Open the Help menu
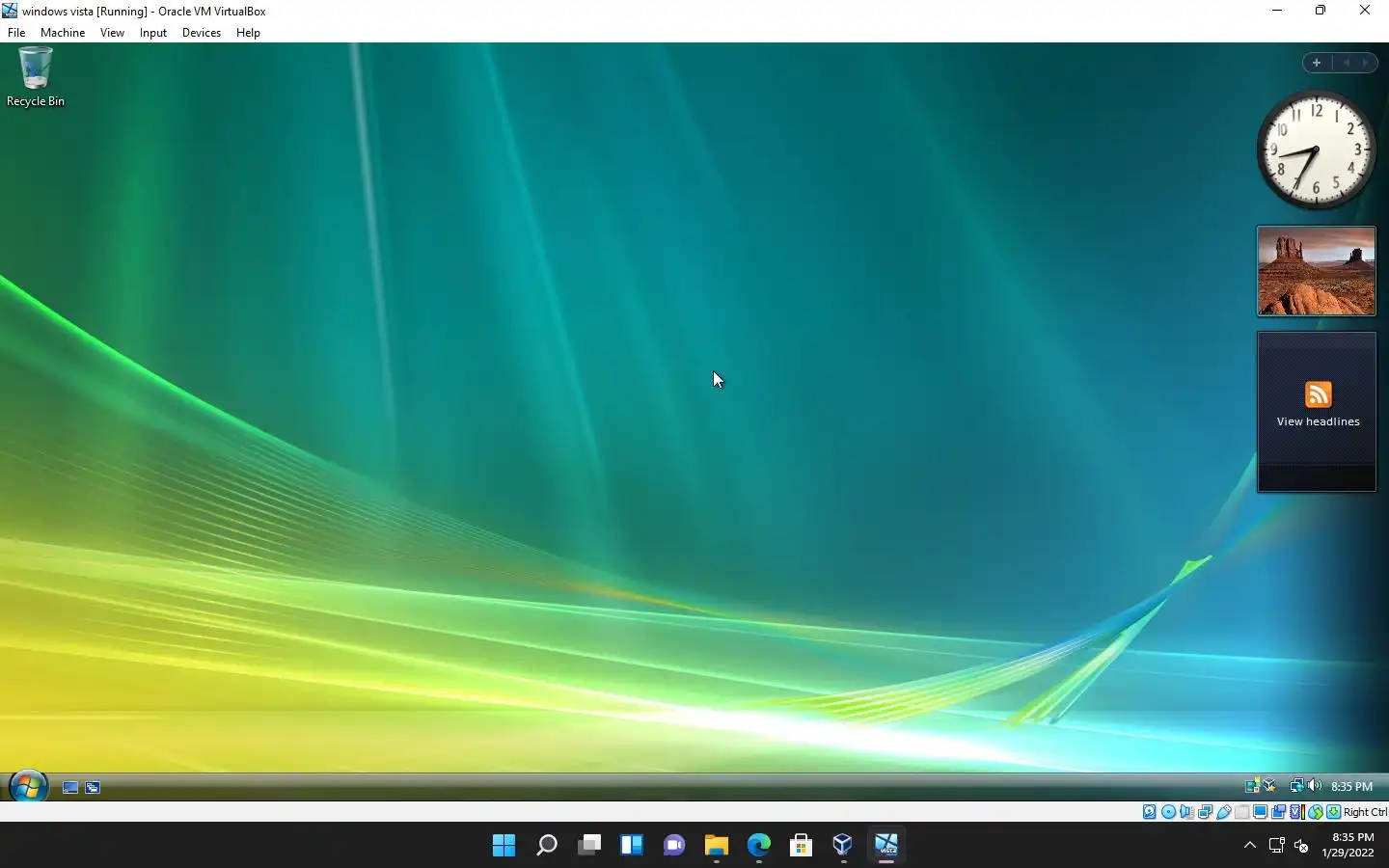Viewport: 1389px width, 868px height. 248,32
